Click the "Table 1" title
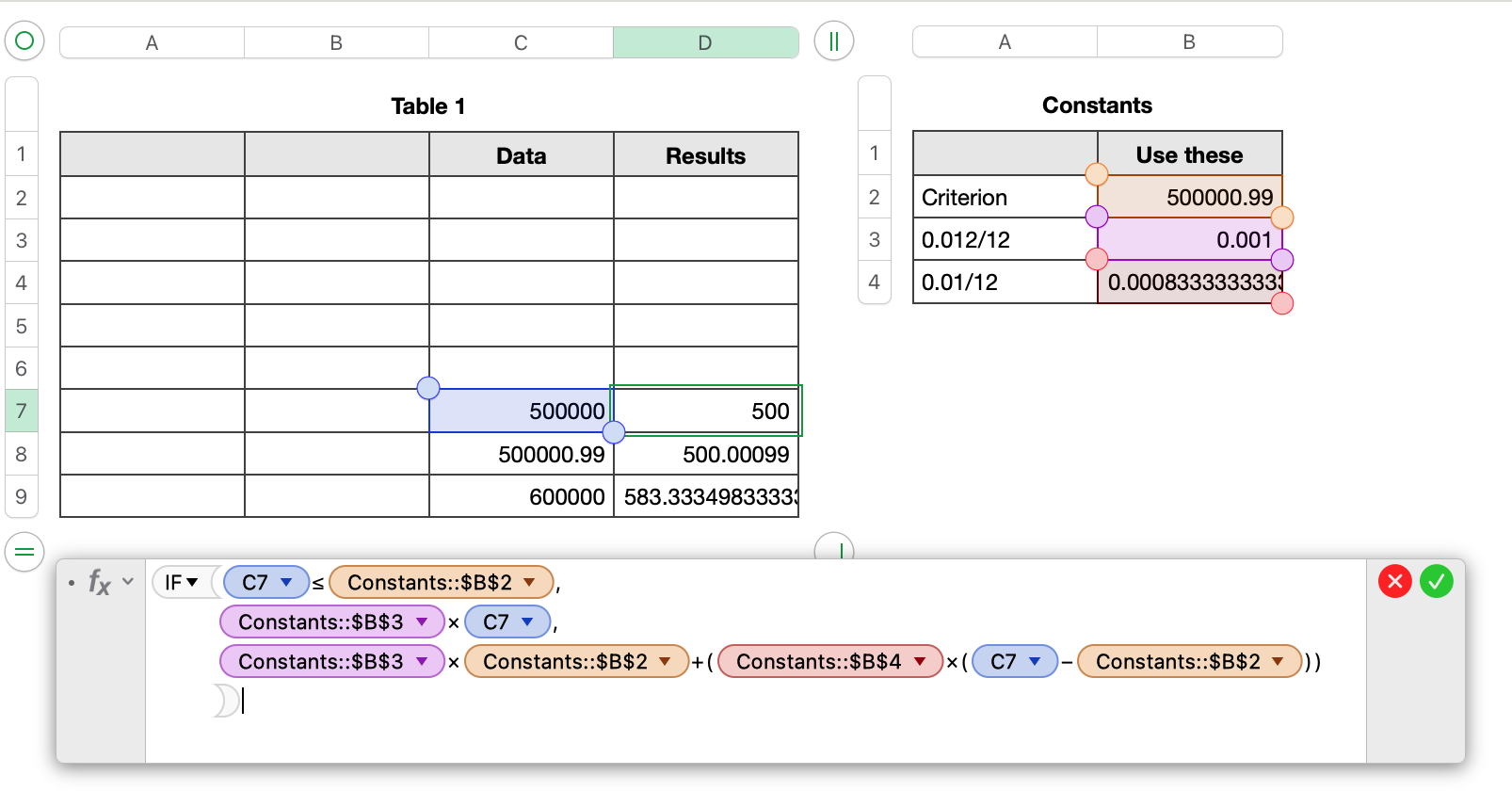 [428, 106]
